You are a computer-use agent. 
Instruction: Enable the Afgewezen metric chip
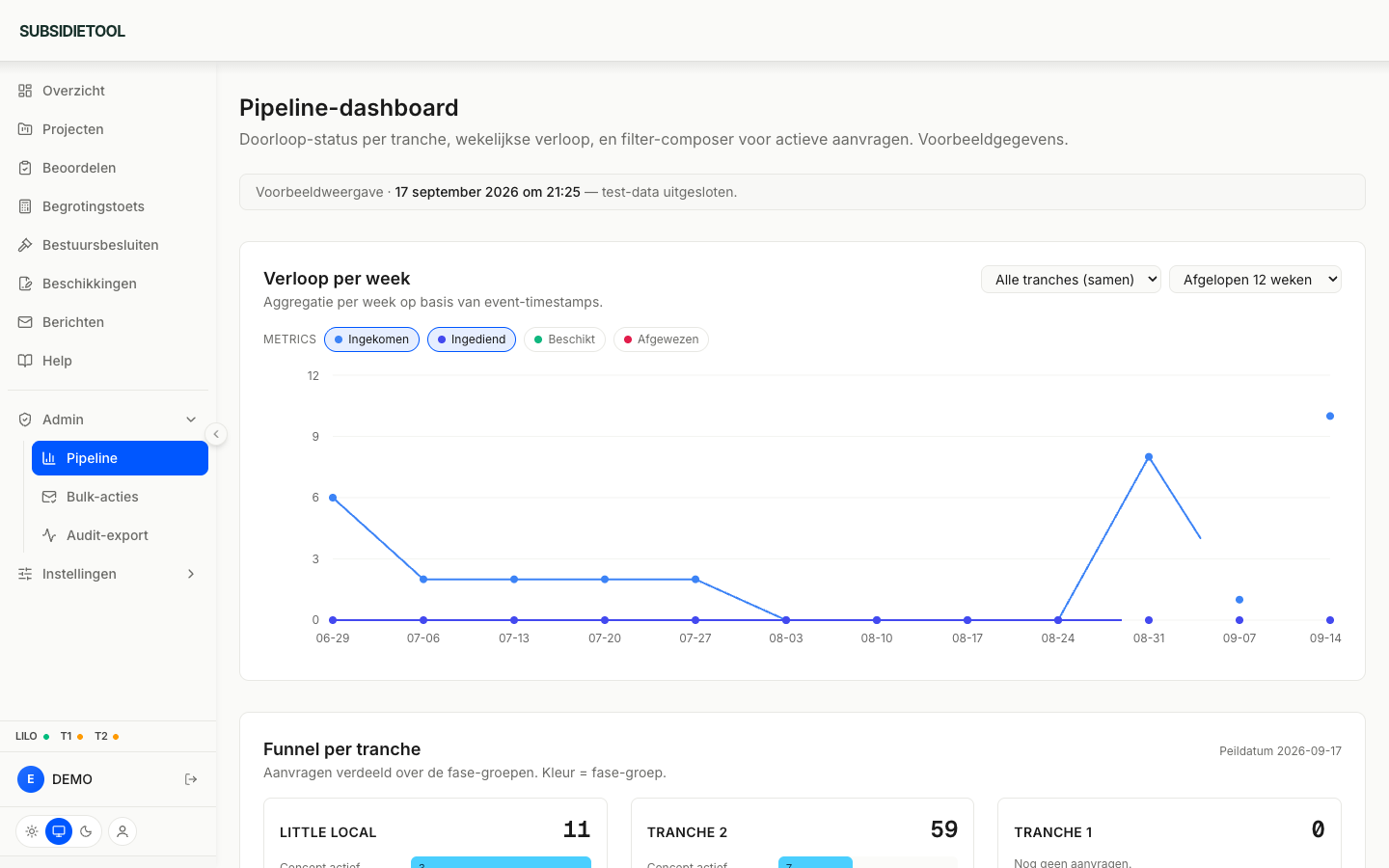pos(661,339)
